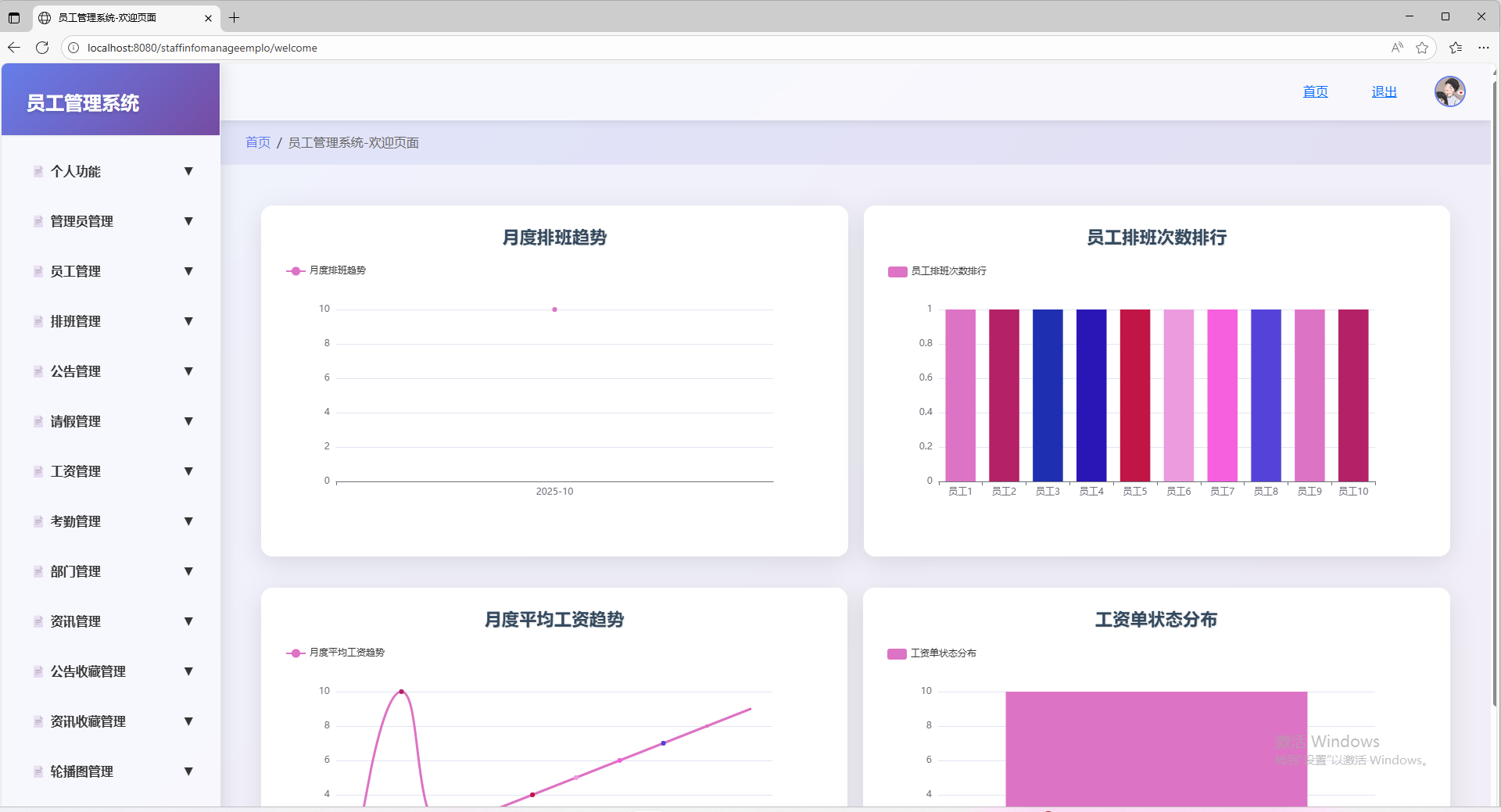This screenshot has width=1501, height=812.
Task: Click the document icon beside 资讯管理
Action: (x=38, y=622)
